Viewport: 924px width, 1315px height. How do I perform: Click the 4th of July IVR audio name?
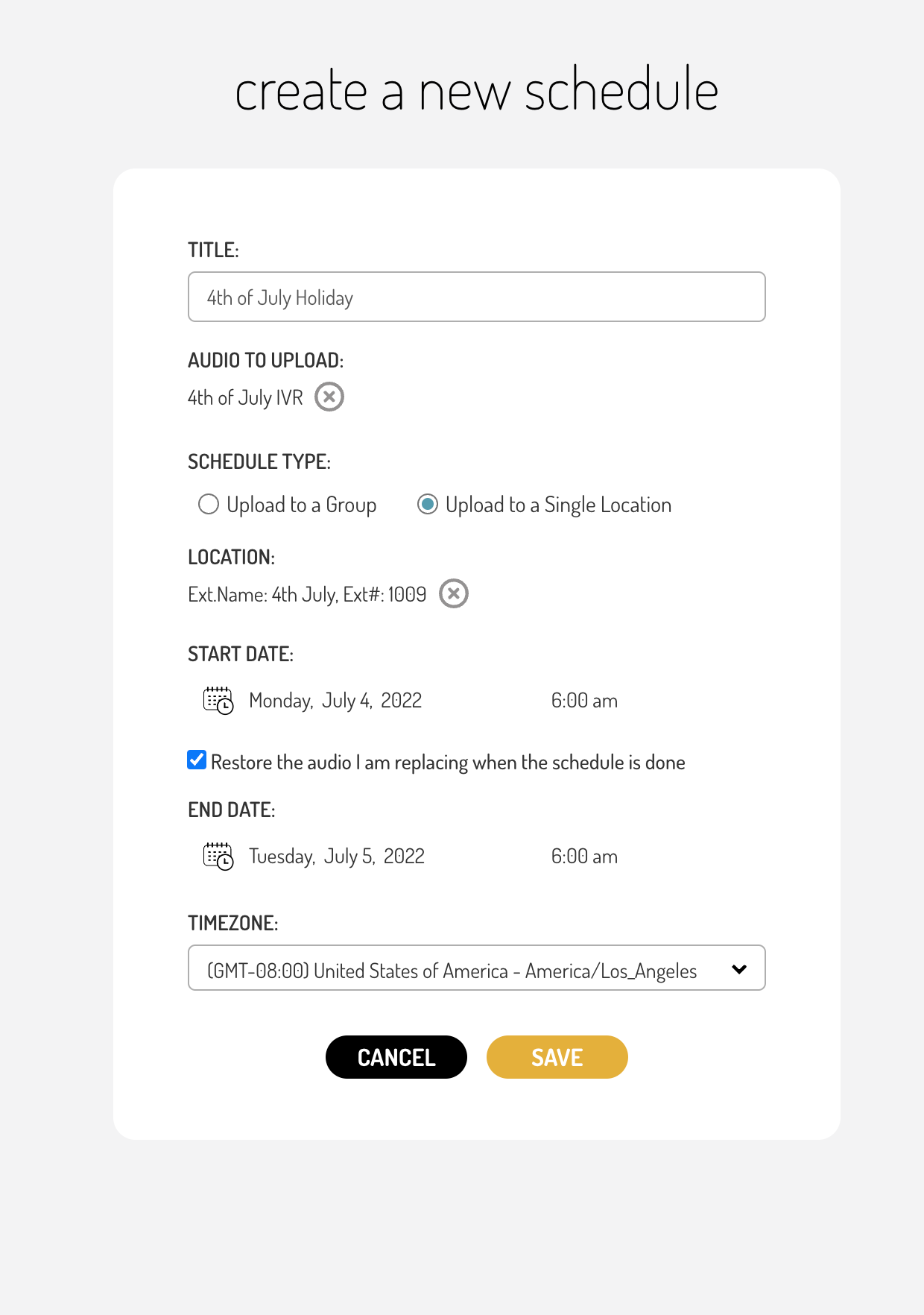pos(245,398)
